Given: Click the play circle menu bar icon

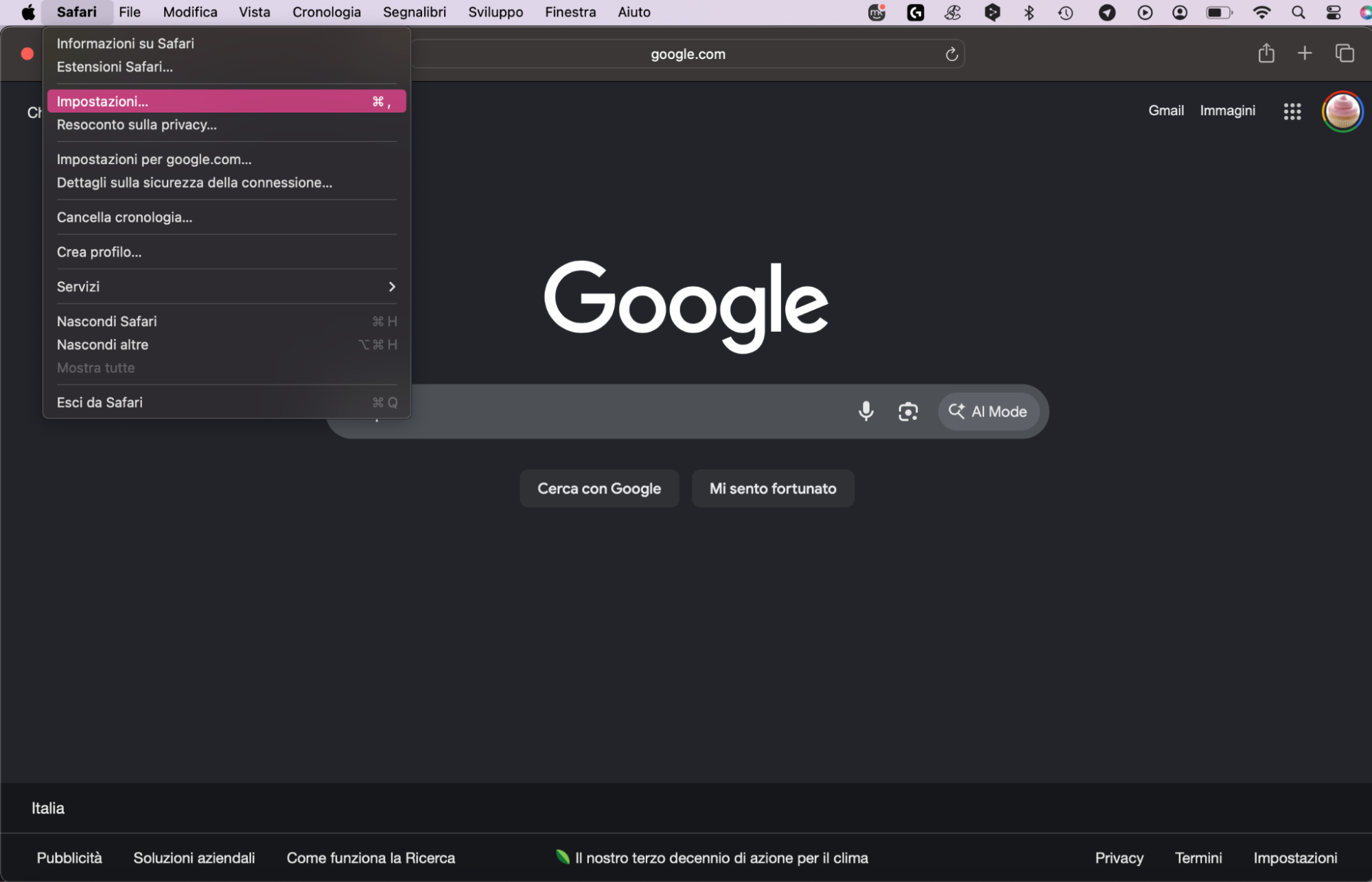Looking at the screenshot, I should click(1145, 12).
